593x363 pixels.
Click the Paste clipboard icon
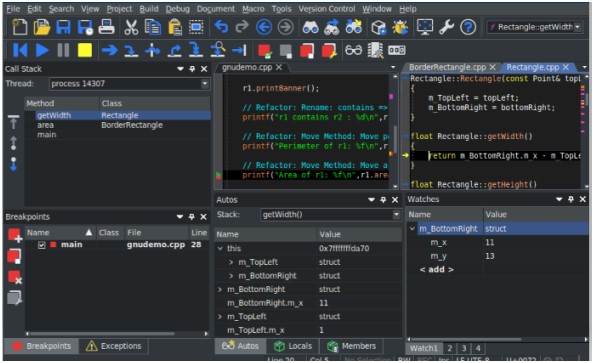[x=174, y=27]
